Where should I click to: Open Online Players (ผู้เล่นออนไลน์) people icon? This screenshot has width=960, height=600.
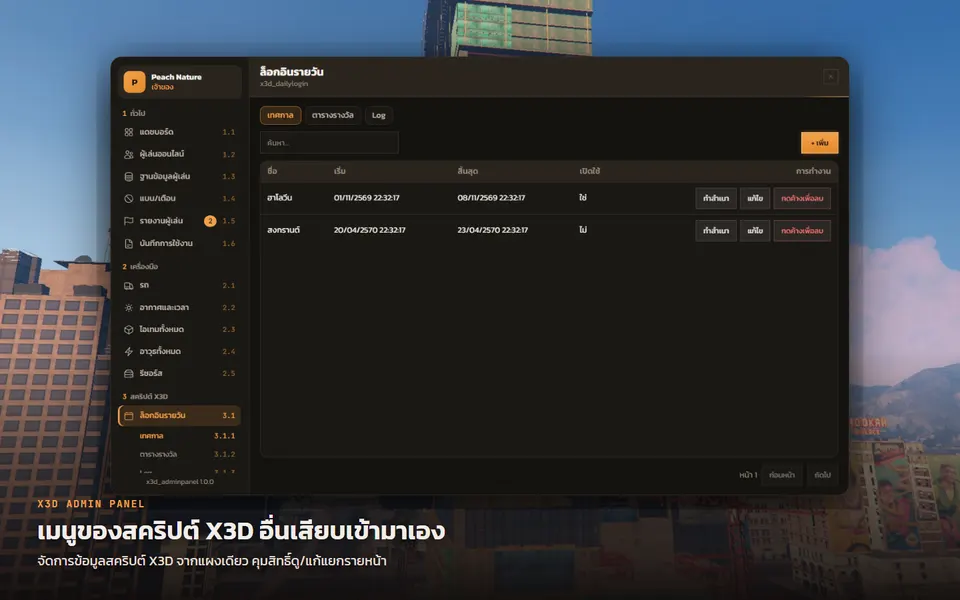[x=129, y=154]
